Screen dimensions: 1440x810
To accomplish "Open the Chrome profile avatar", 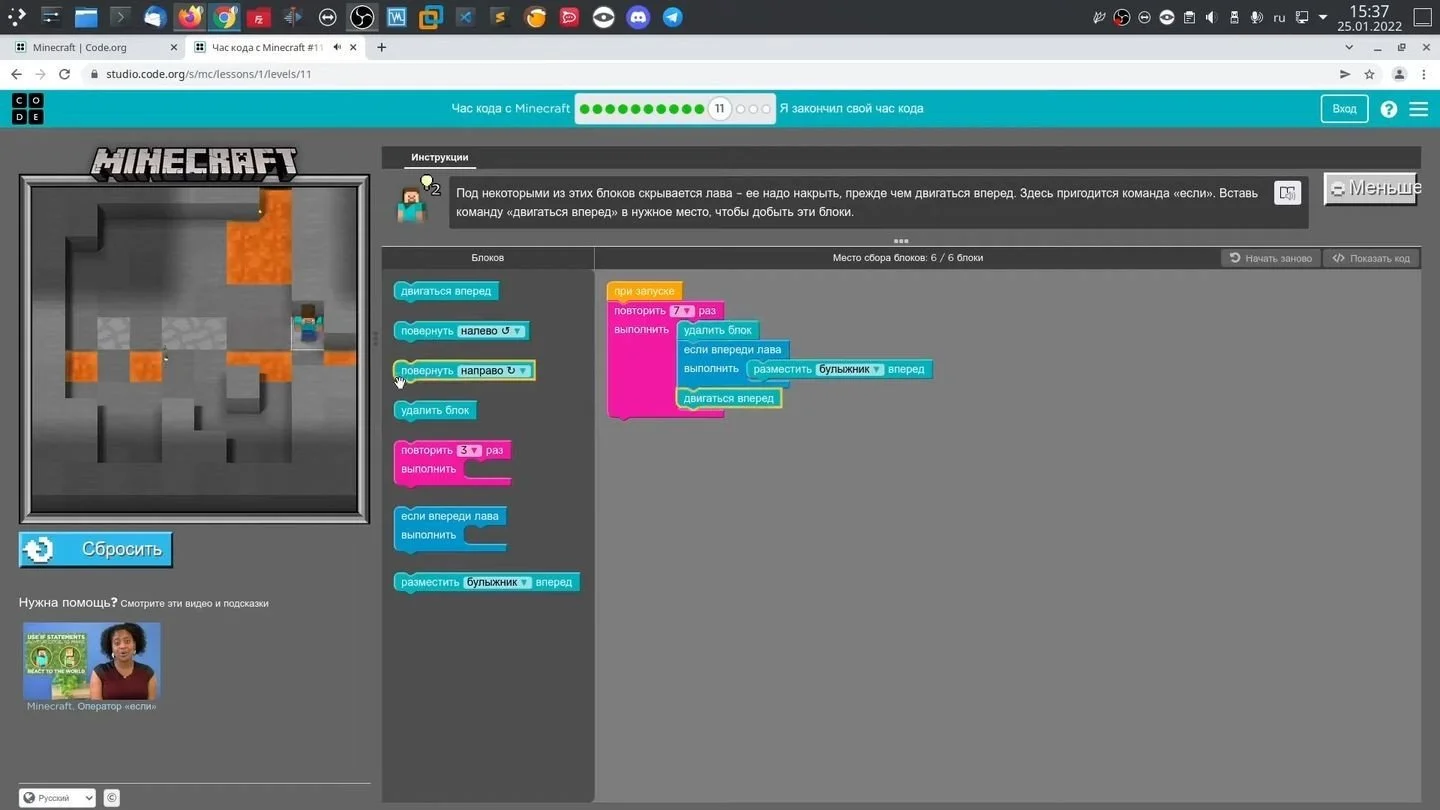I will pos(1399,74).
